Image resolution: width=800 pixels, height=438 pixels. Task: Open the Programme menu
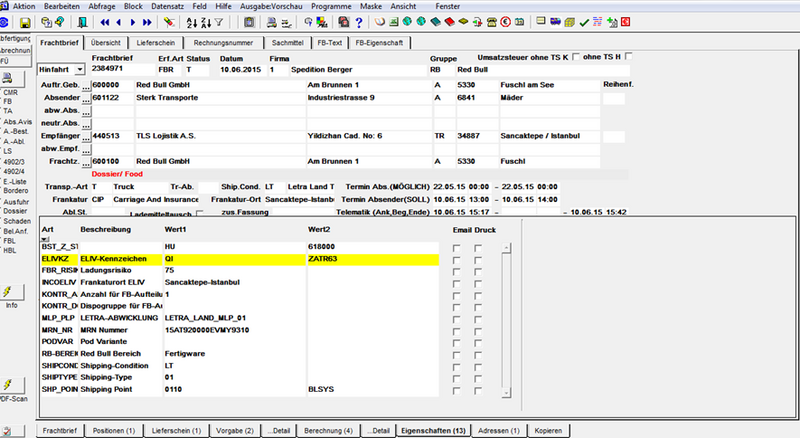pos(331,6)
